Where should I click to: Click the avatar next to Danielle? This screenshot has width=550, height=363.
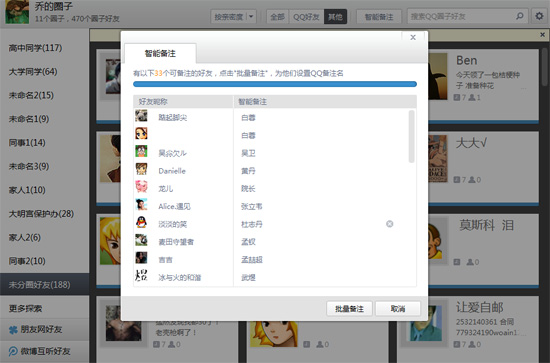(x=141, y=169)
